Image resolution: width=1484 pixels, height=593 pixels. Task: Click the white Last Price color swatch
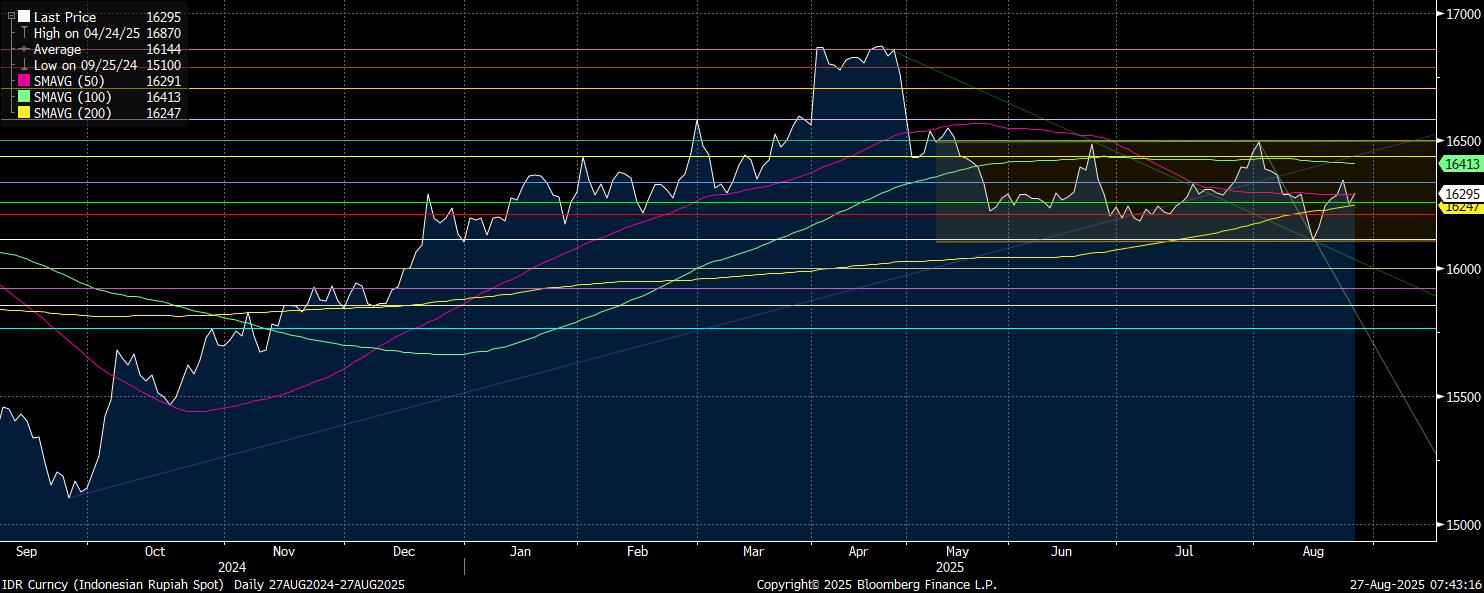[x=24, y=17]
